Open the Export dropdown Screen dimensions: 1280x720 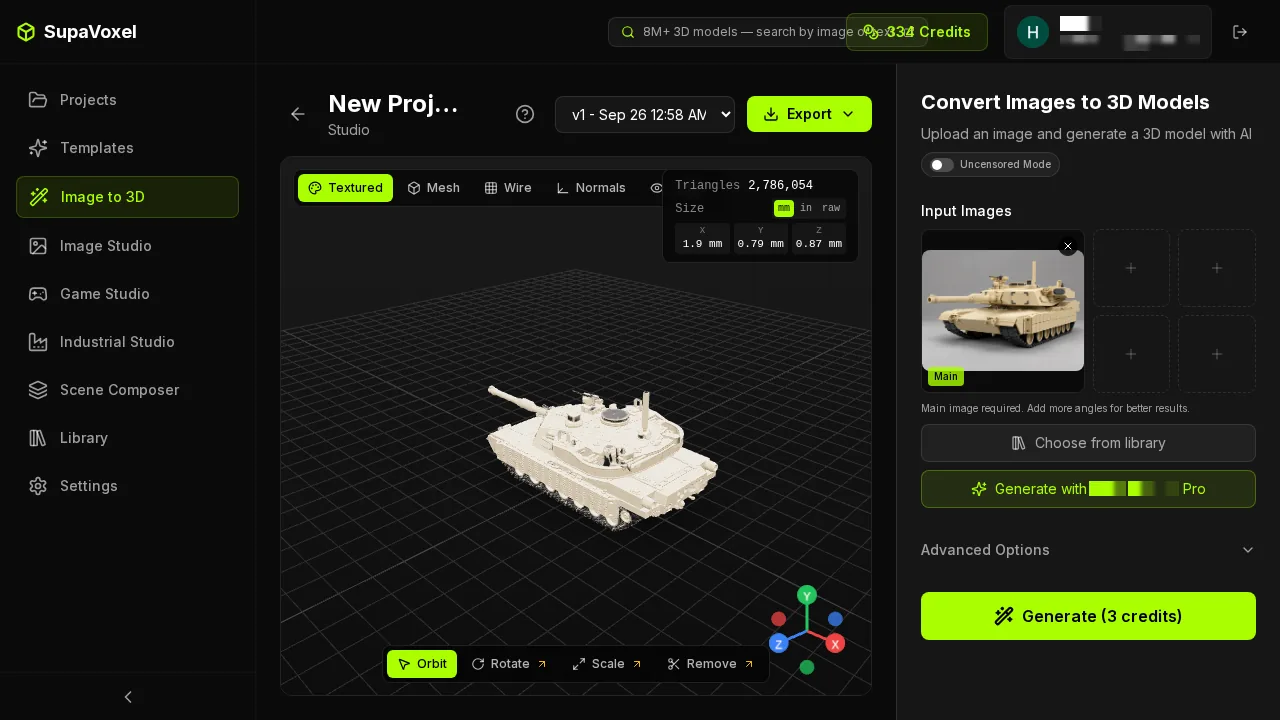tap(809, 114)
